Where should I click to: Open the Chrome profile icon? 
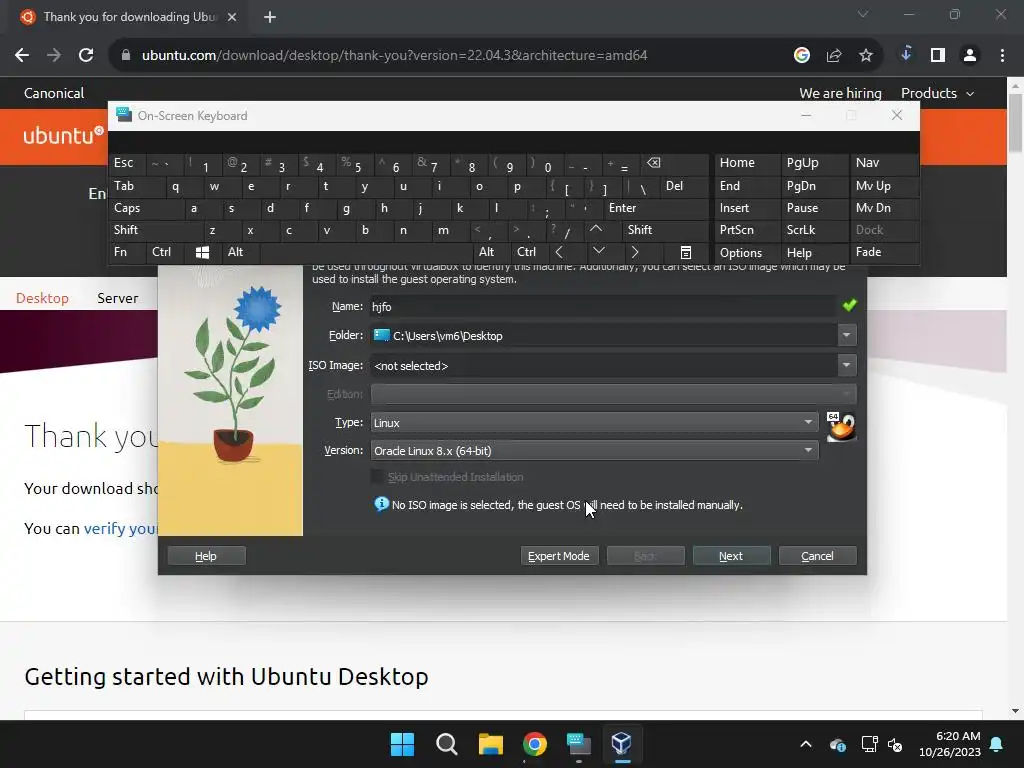[x=970, y=56]
